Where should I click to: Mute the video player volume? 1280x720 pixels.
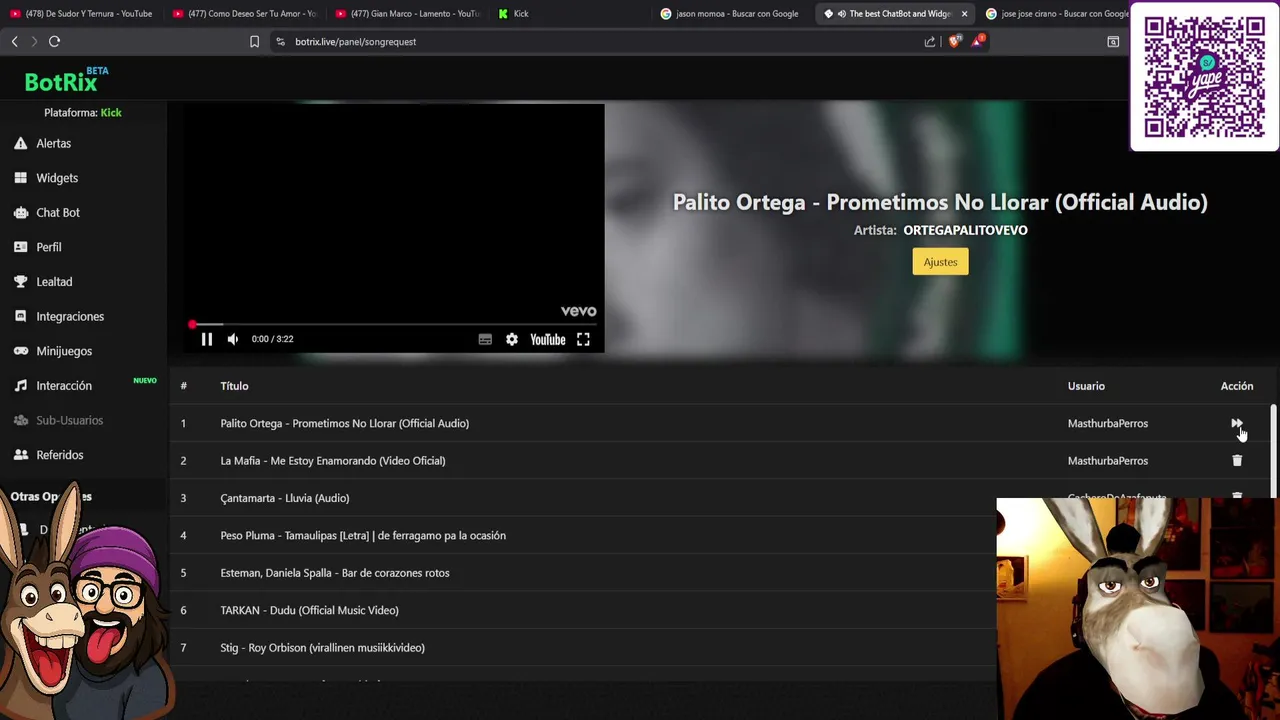233,339
